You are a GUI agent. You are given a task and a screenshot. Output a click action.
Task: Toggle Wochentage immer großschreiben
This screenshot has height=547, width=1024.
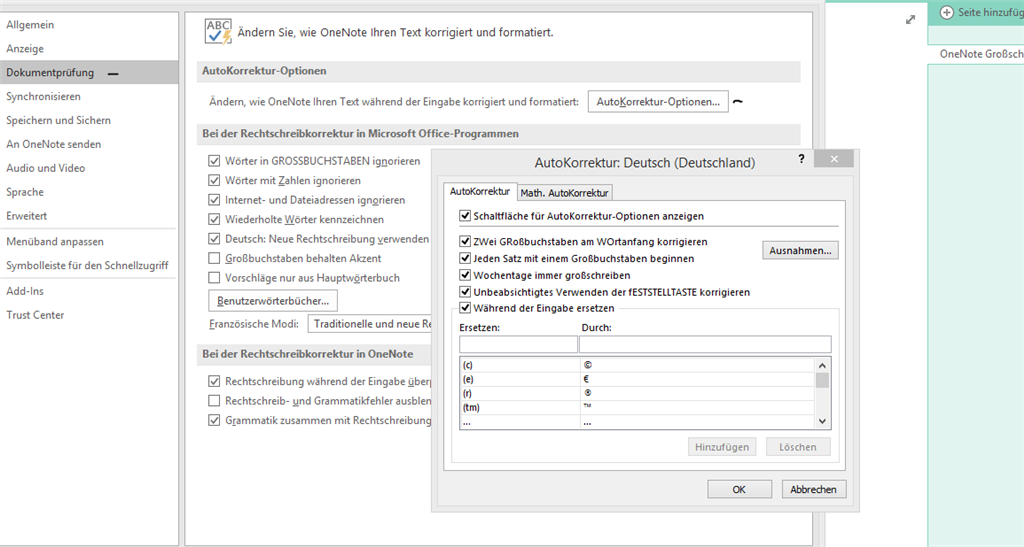tap(465, 275)
